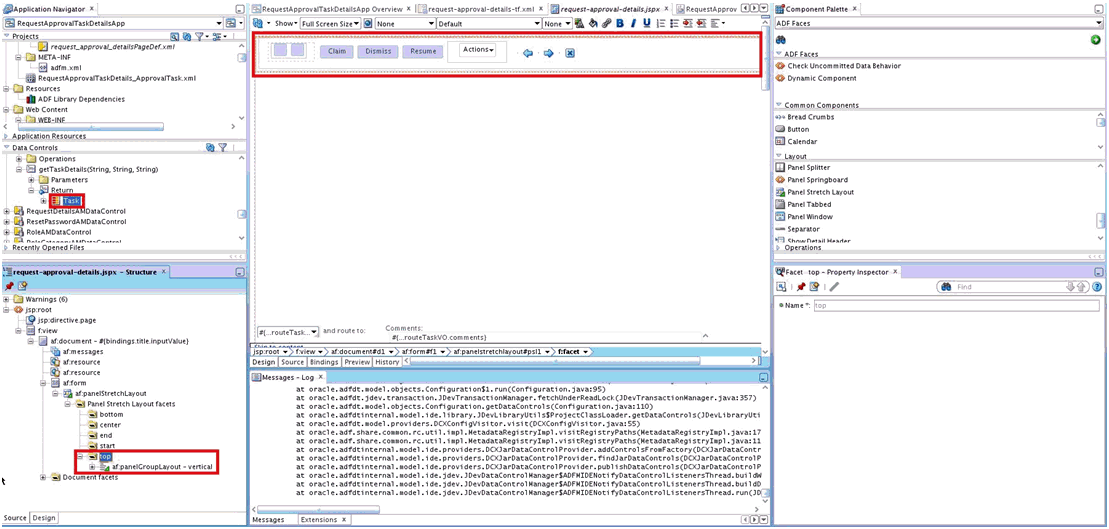Click the Dismiss button in design view
This screenshot has width=1109, height=529.
[378, 52]
